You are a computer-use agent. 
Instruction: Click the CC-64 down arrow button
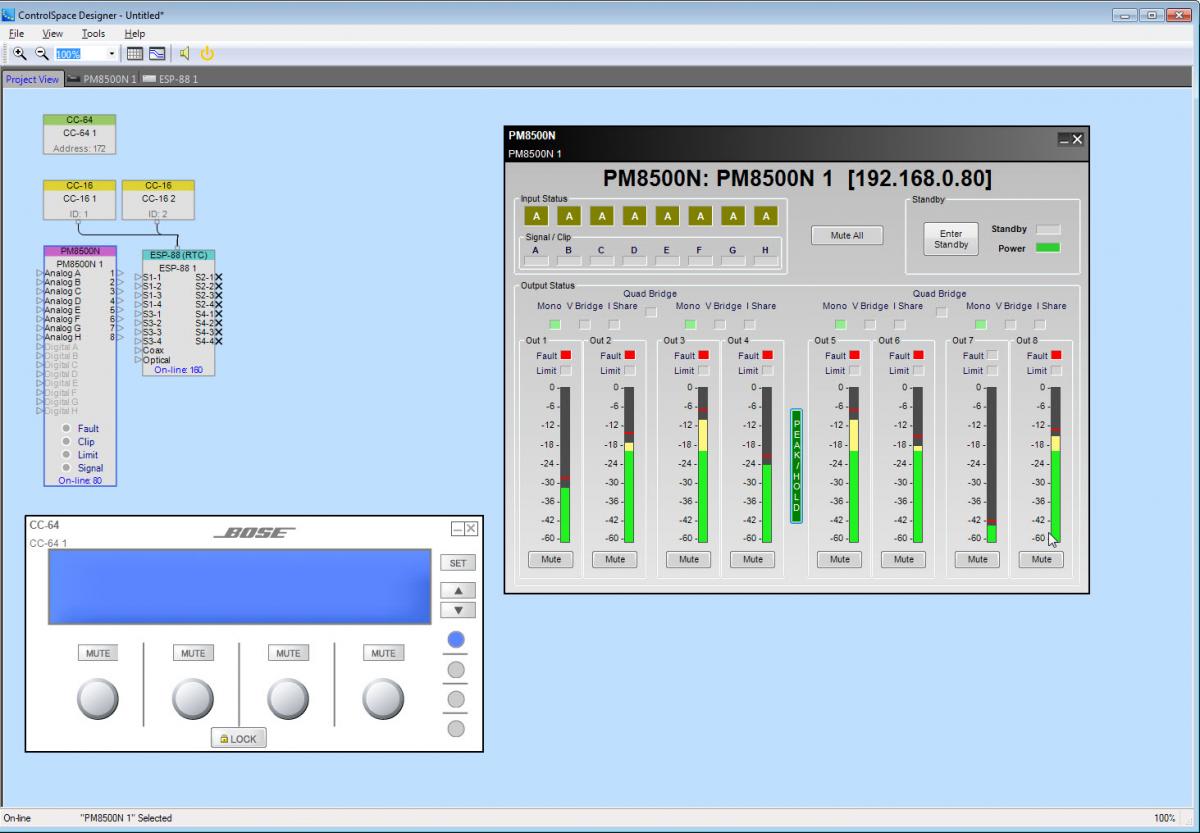point(458,610)
